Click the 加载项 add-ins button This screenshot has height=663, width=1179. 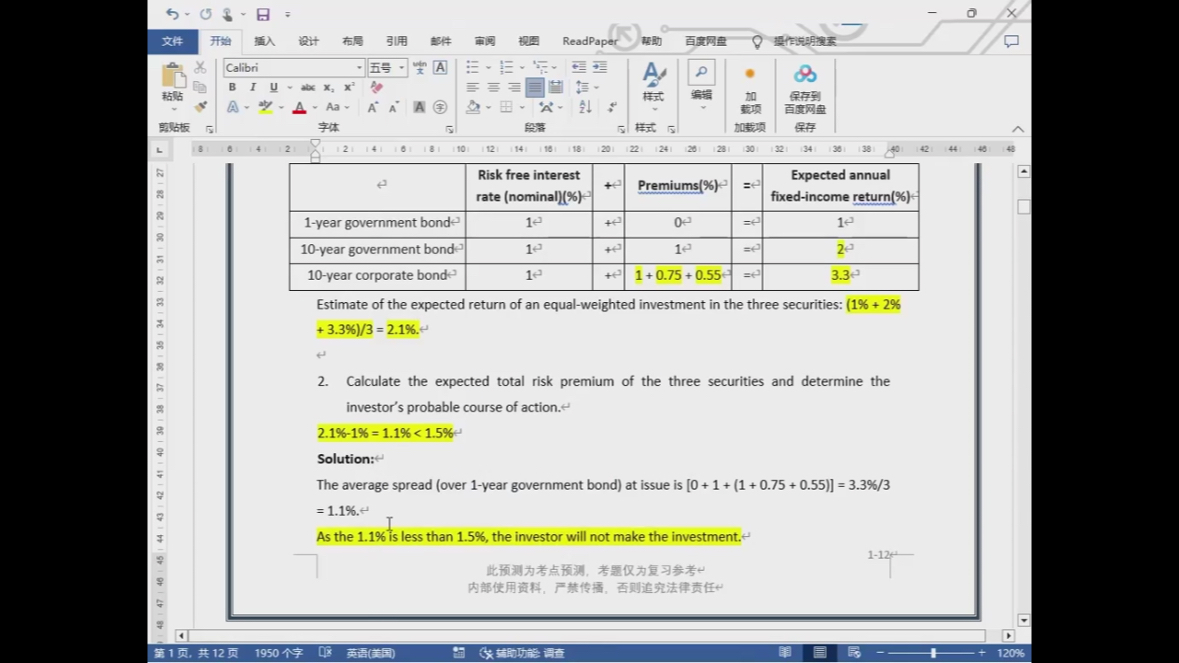point(750,89)
